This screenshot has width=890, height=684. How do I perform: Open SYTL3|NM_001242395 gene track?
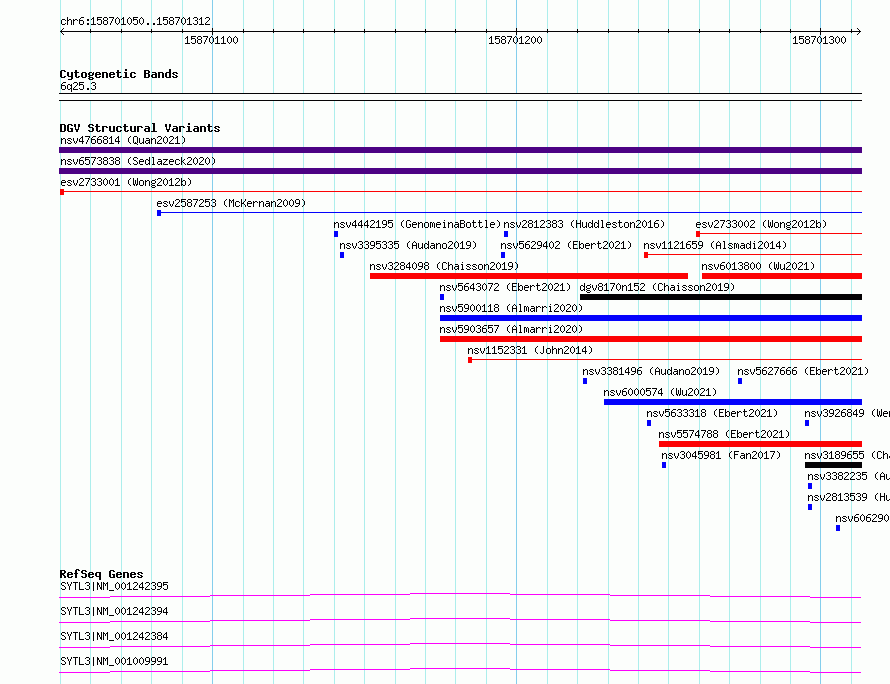pyautogui.click(x=460, y=595)
